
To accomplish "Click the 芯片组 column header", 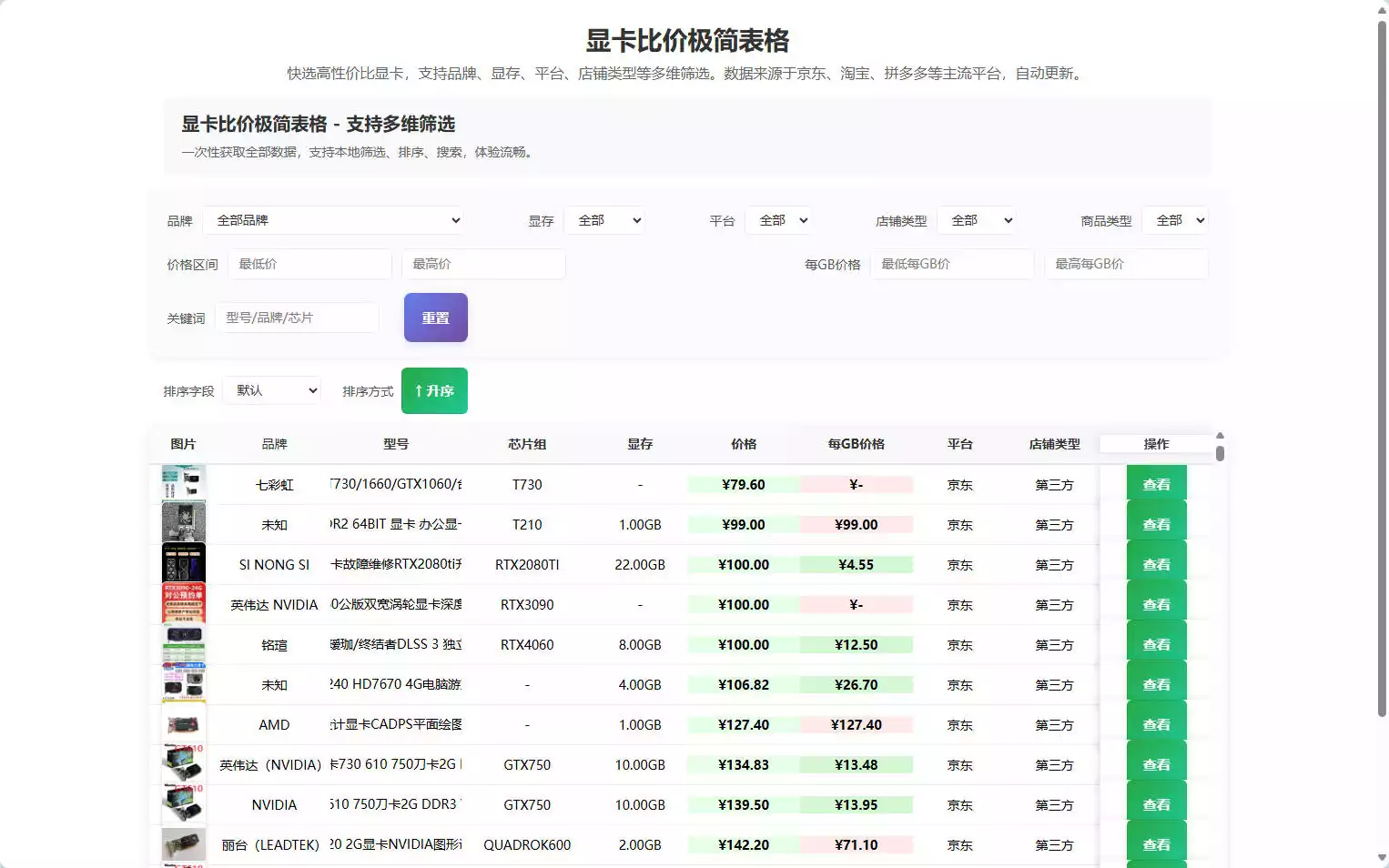I will (x=527, y=444).
